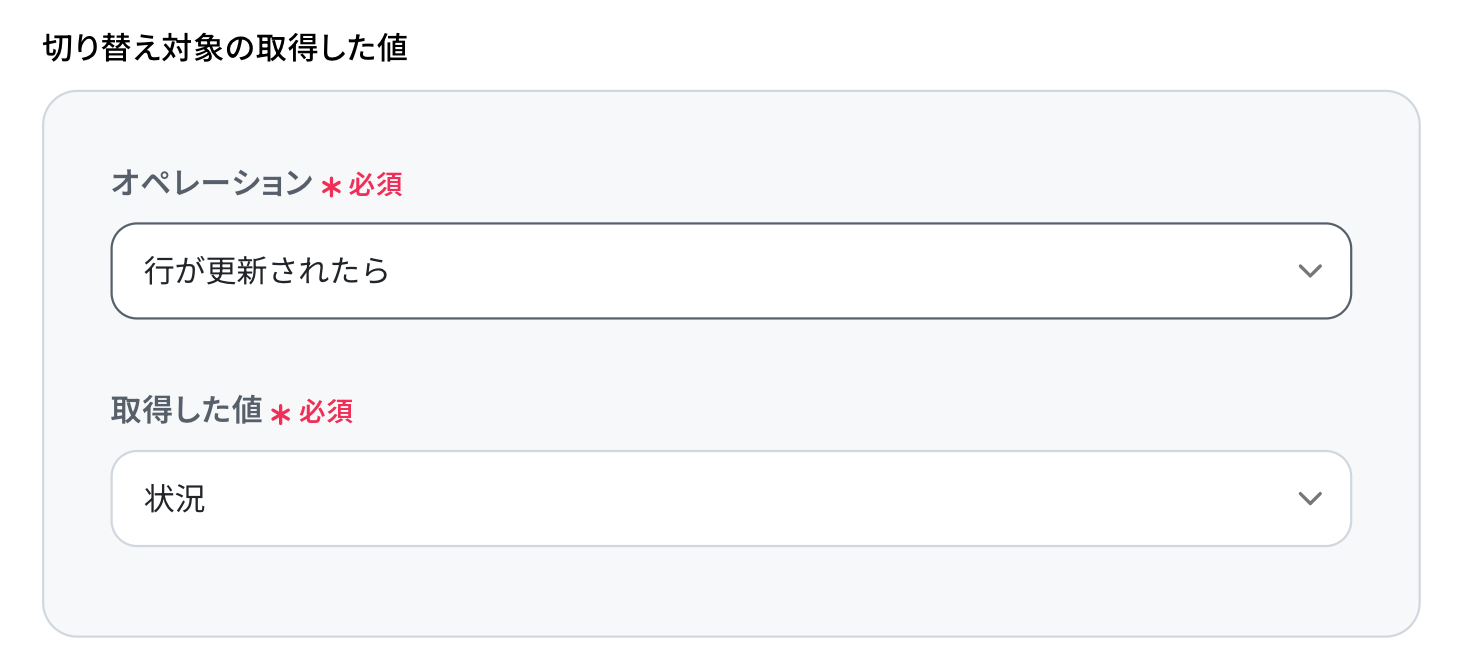1470x654 pixels.
Task: Click the chevron in the 取得した値 select box
Action: pos(1309,498)
